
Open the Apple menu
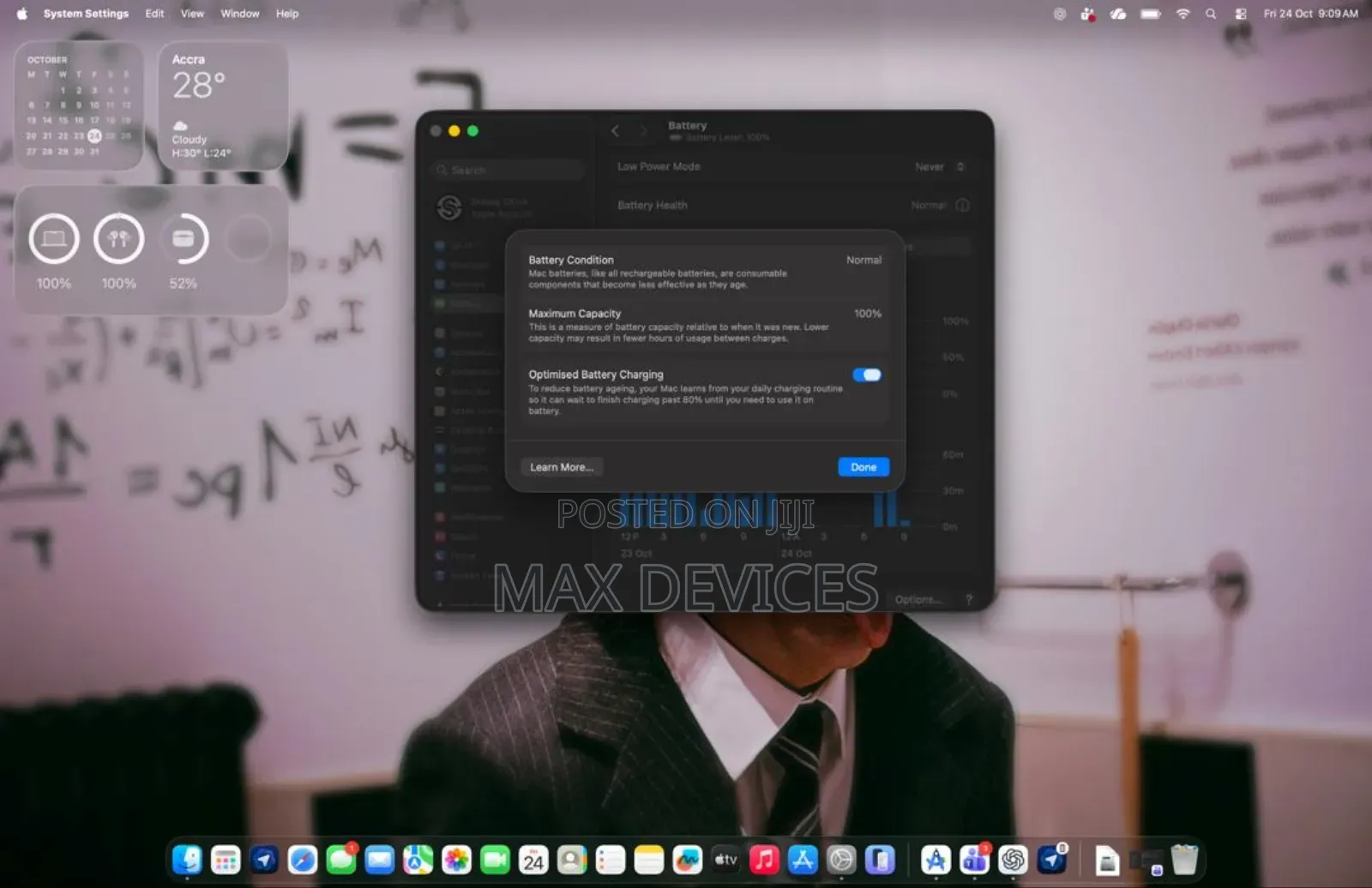point(22,14)
